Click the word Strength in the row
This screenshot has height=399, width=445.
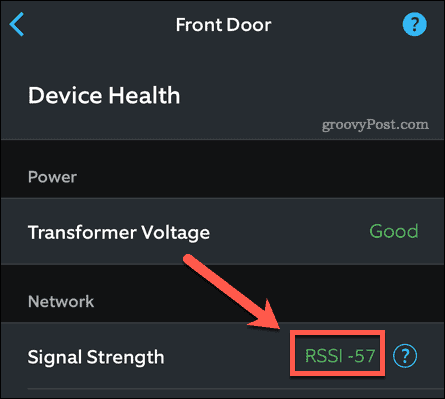[125, 357]
